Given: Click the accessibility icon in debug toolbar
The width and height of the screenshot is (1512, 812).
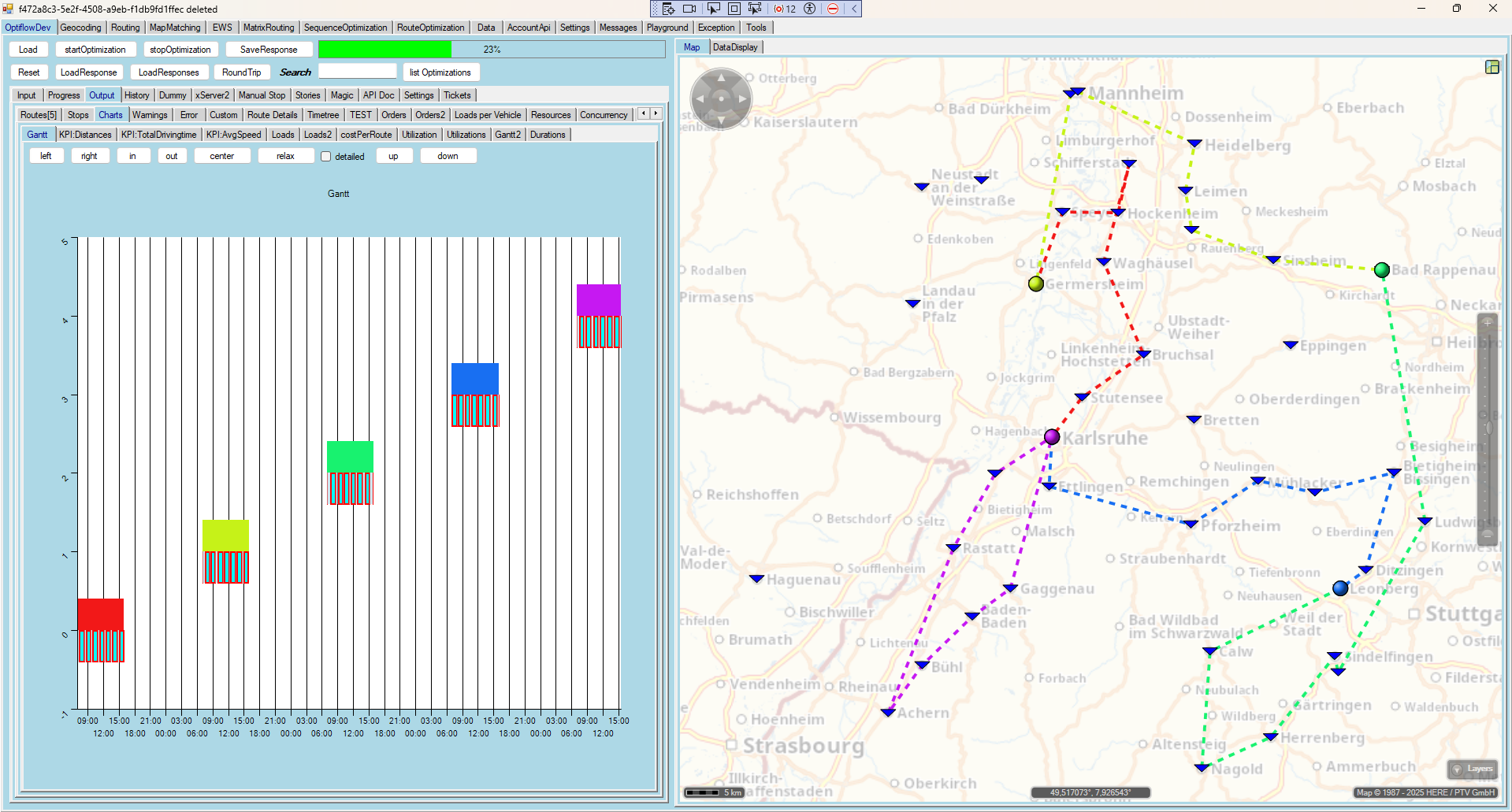Looking at the screenshot, I should pos(809,9).
